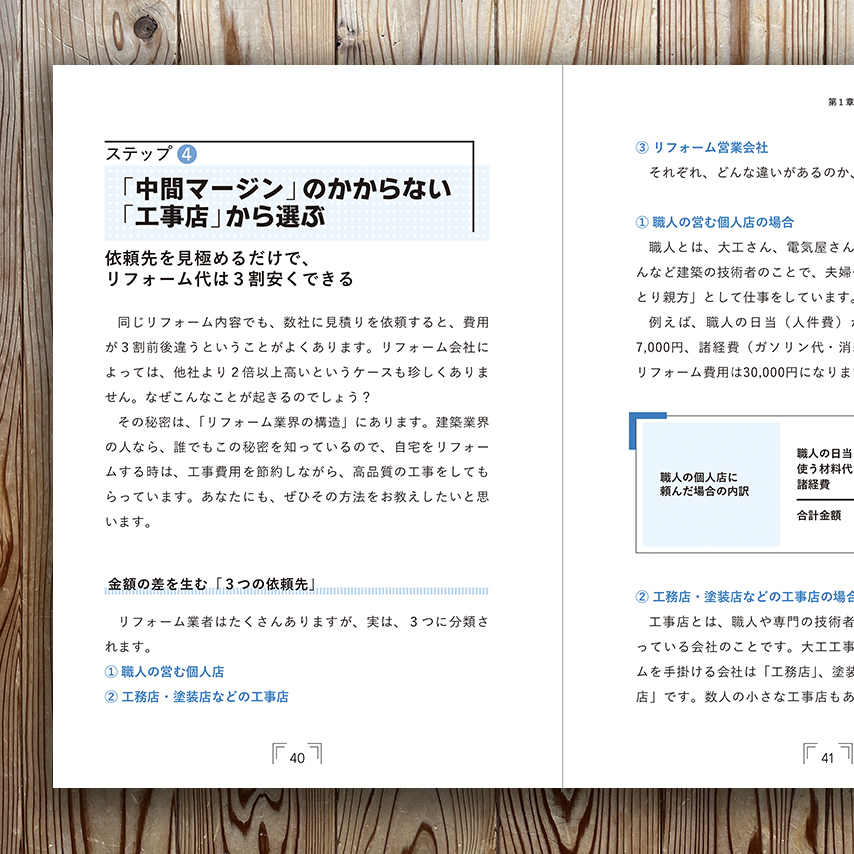
Task: Click the light blue box 職人の個人店に頼んだ場合の内訳
Action: 711,484
